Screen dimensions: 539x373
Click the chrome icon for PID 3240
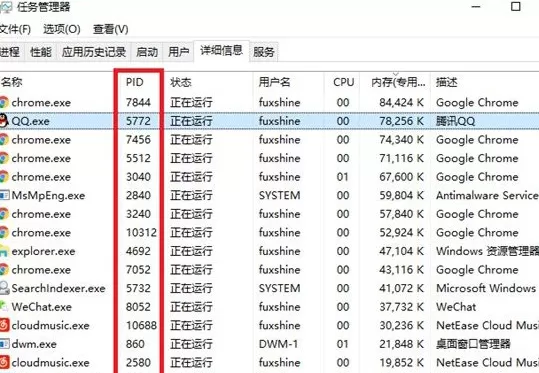(4, 214)
